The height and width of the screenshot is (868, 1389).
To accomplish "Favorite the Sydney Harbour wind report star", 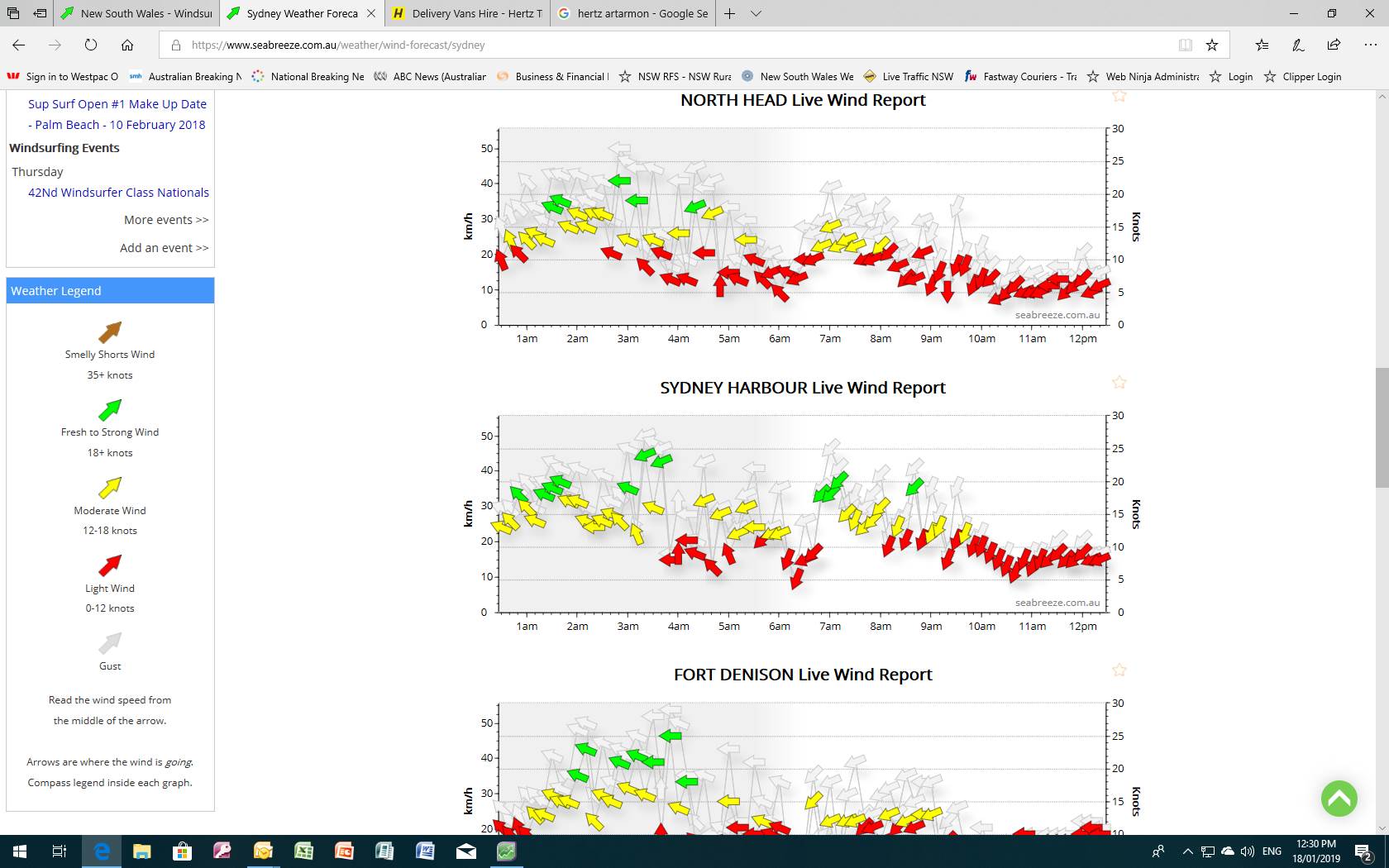I will pyautogui.click(x=1119, y=383).
